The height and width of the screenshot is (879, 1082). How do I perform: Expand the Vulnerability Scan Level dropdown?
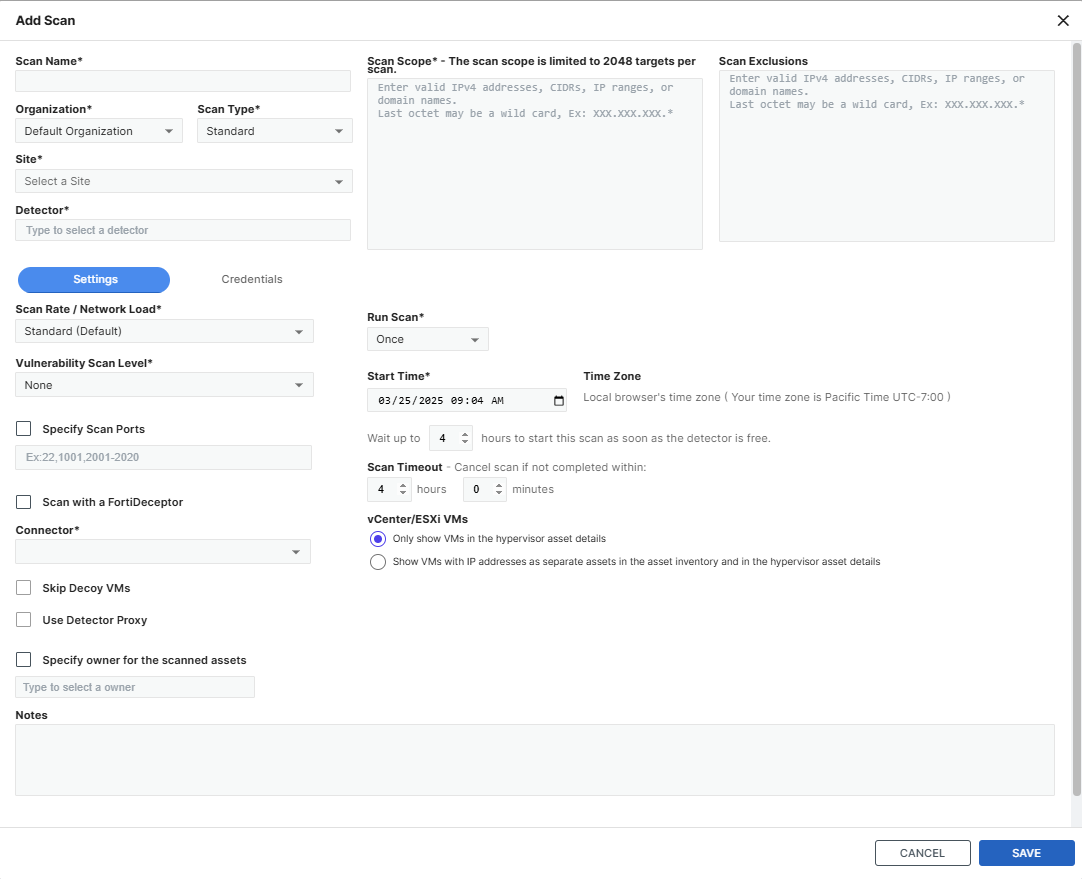(x=164, y=385)
